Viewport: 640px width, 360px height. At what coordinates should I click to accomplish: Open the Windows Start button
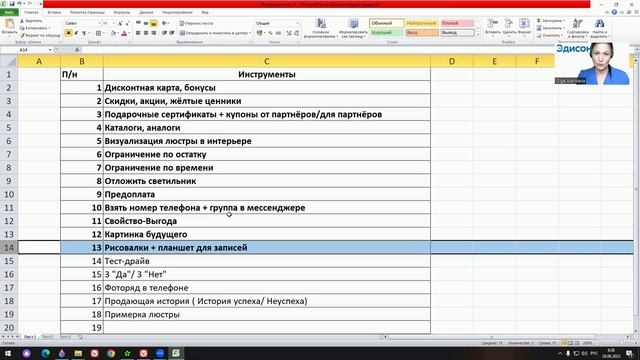coord(7,353)
